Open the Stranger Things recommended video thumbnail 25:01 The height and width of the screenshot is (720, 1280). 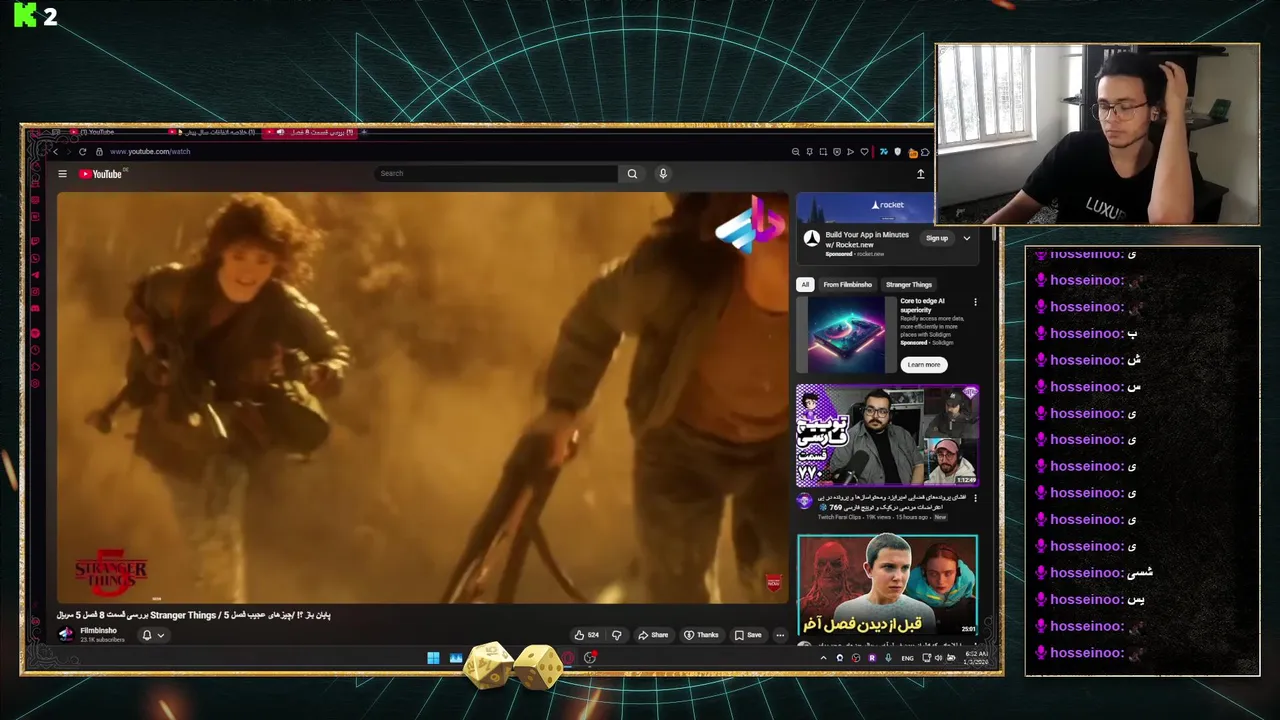[887, 585]
